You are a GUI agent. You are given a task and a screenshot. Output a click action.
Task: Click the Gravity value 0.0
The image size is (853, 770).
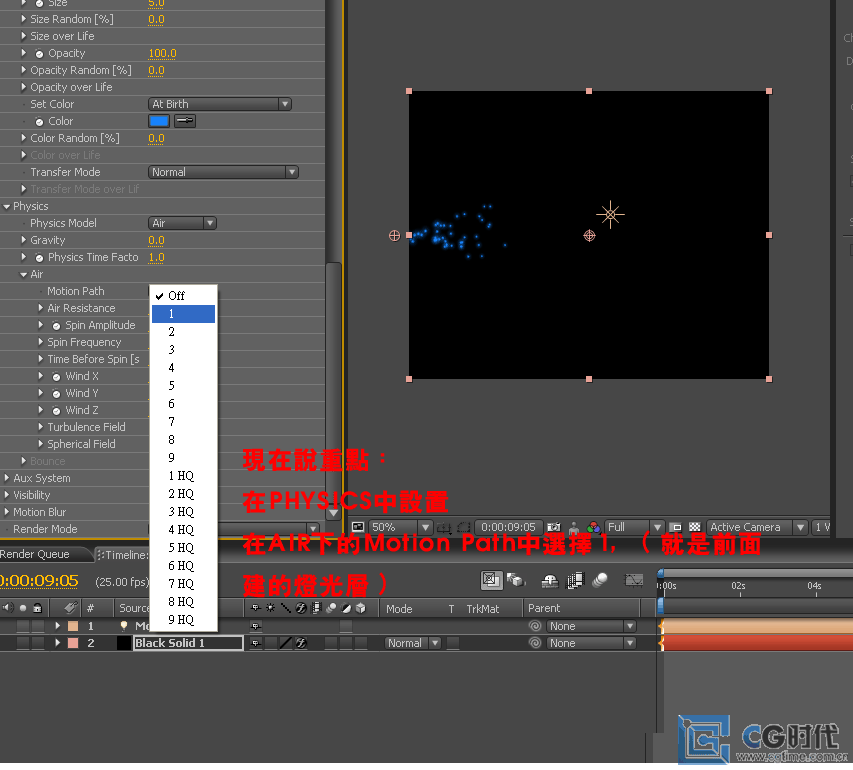point(156,240)
